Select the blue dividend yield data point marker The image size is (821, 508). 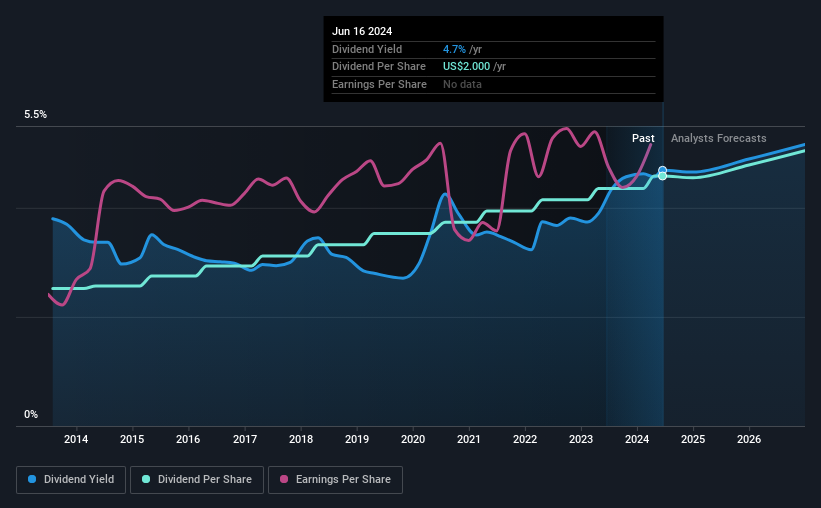pyautogui.click(x=662, y=170)
